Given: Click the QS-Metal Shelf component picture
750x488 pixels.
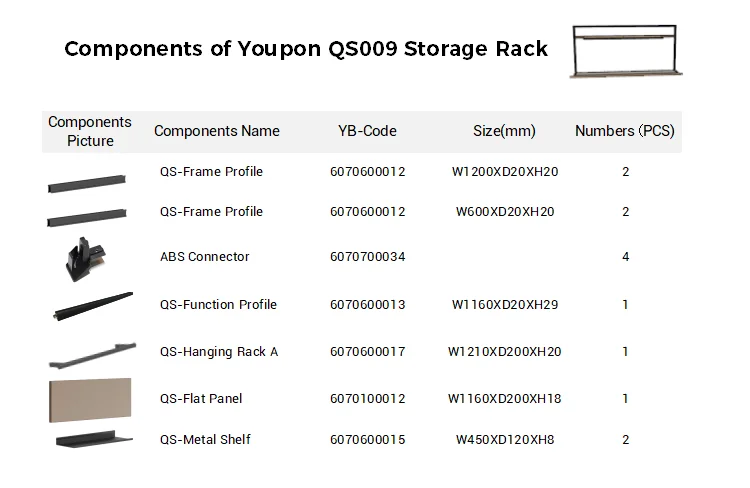Looking at the screenshot, I should click(91, 440).
